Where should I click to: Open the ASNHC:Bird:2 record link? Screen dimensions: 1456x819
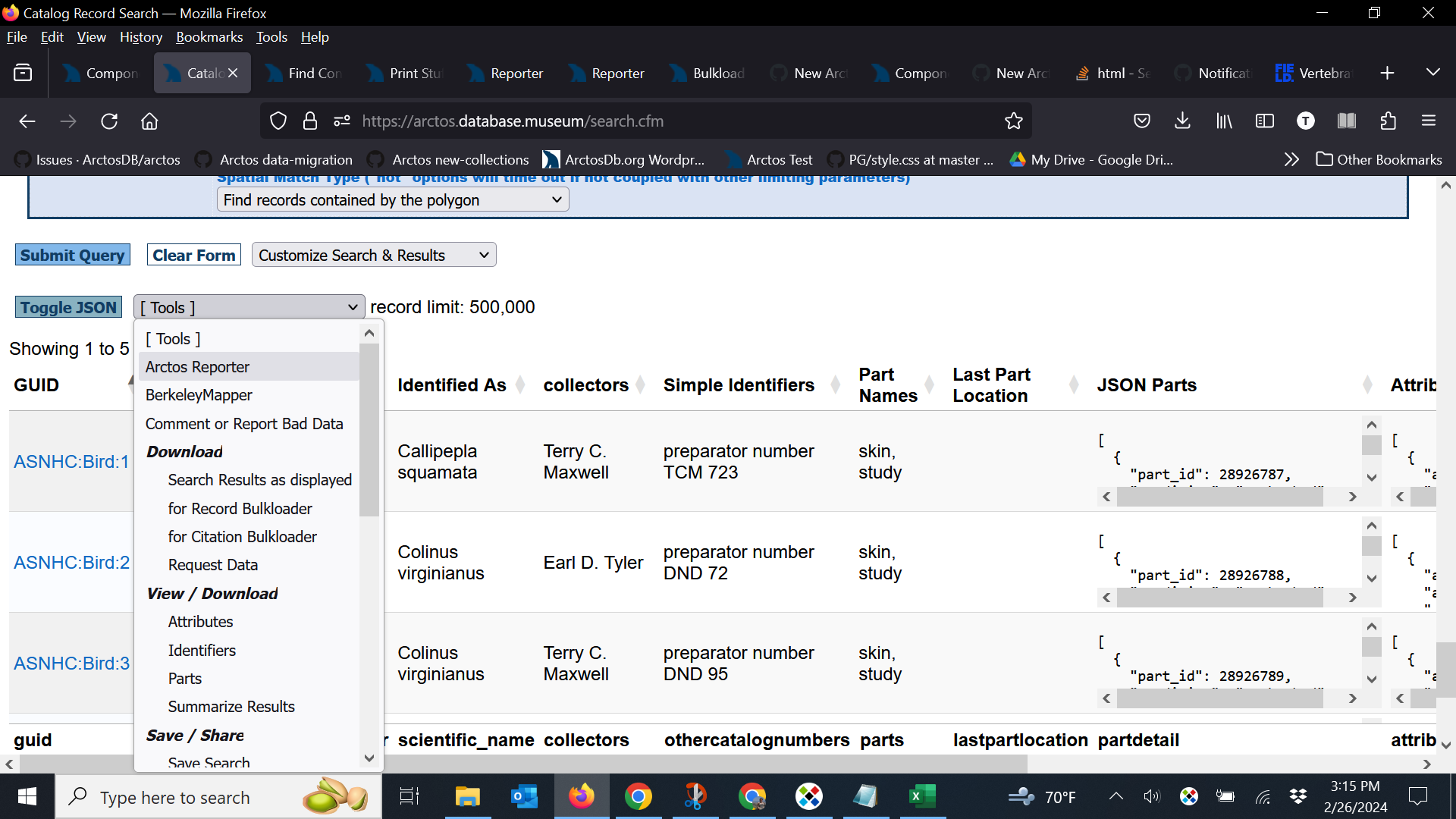[71, 563]
